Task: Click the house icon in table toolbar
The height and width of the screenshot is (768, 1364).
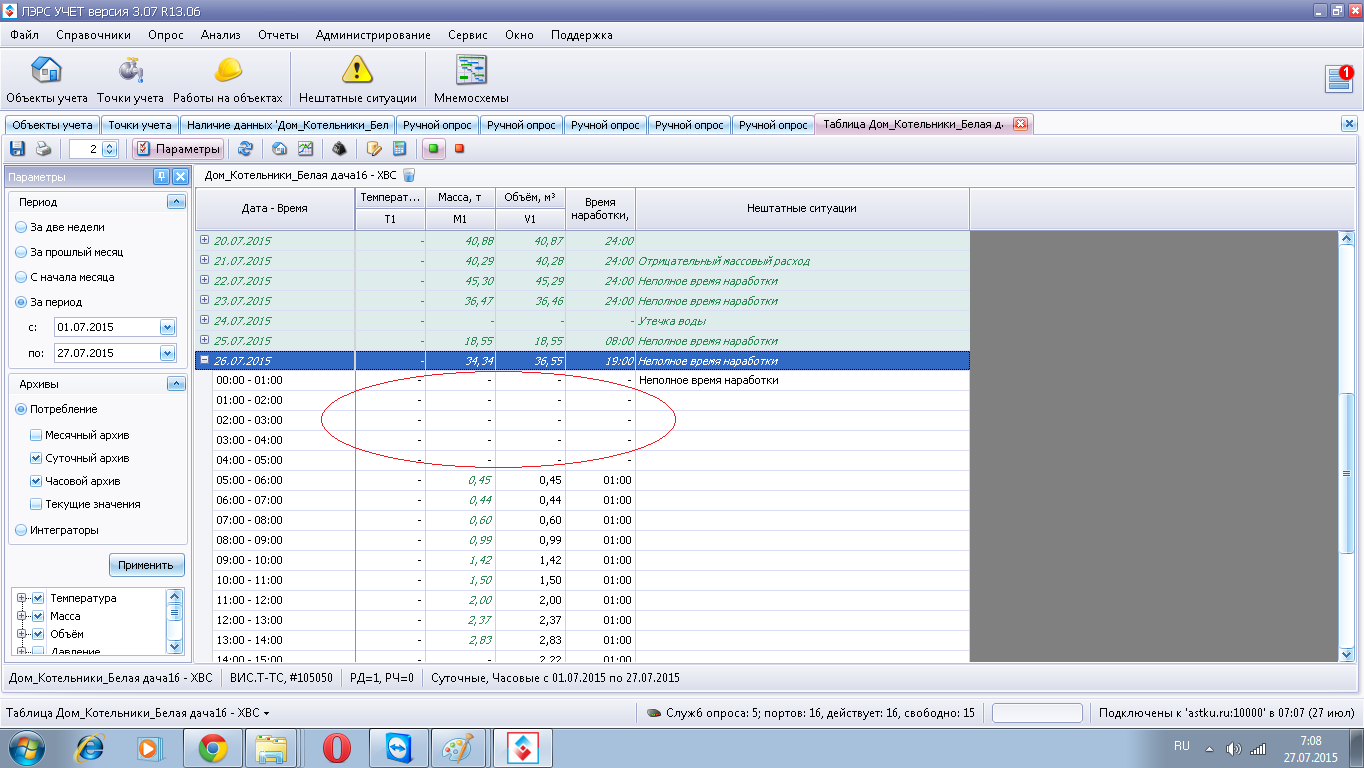Action: pyautogui.click(x=280, y=149)
